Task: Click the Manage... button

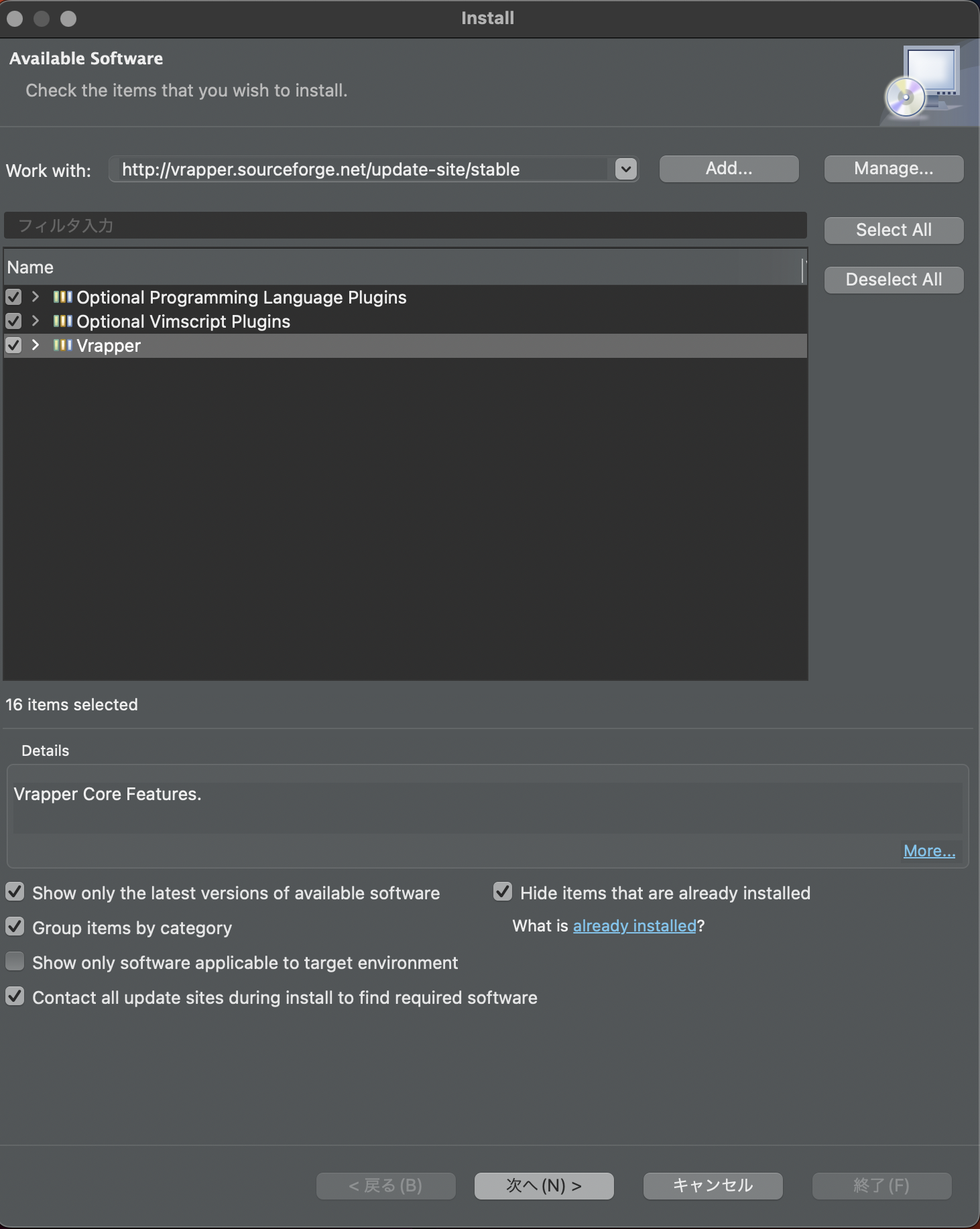Action: (894, 169)
